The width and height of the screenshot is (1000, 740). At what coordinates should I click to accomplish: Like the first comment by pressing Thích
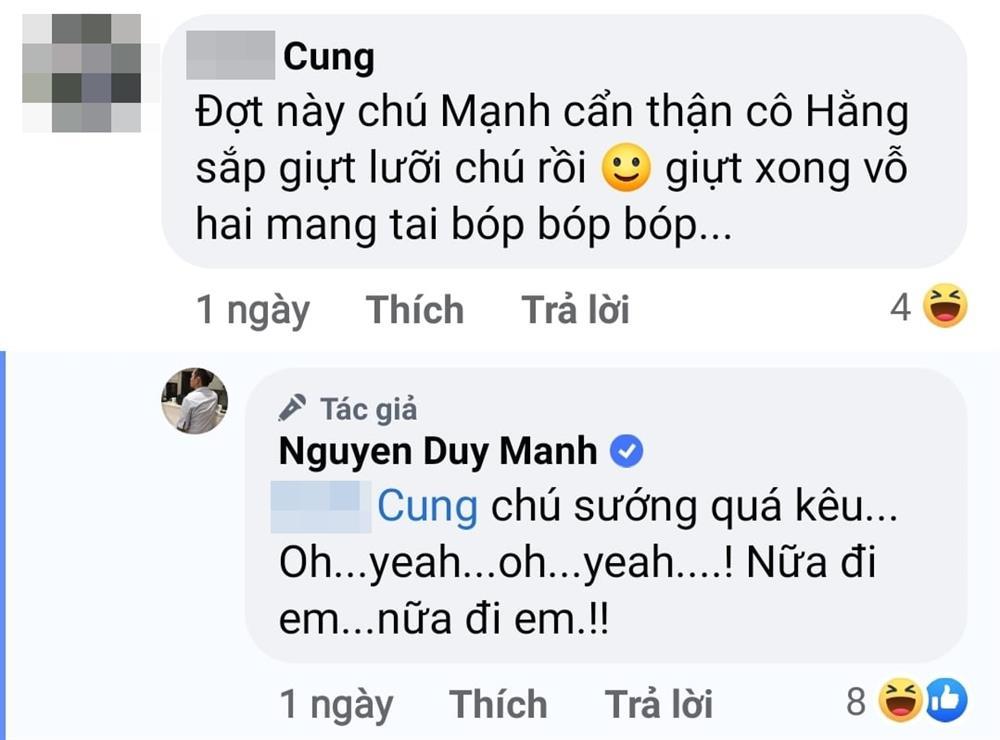[x=416, y=309]
